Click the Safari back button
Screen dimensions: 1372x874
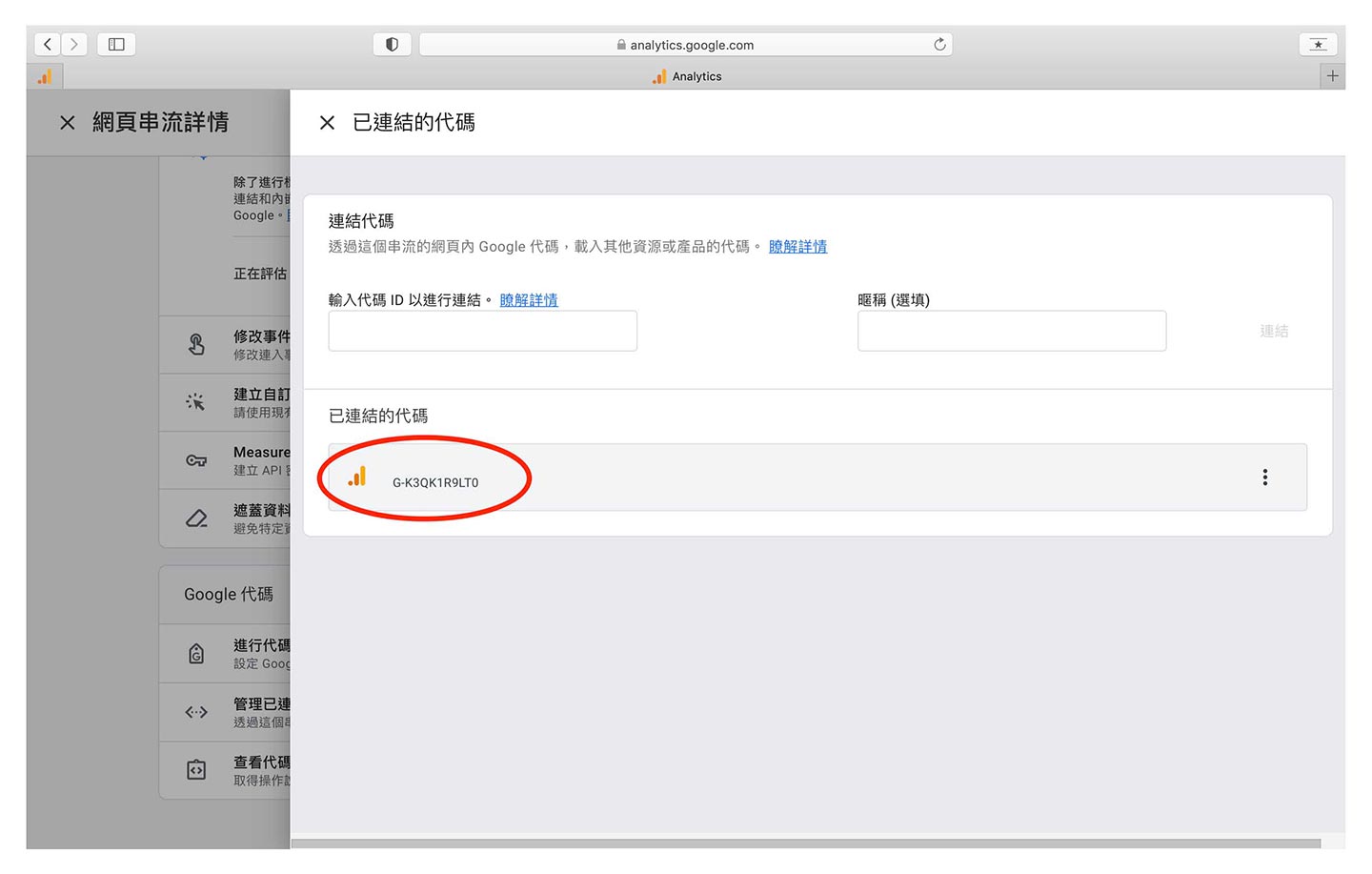(48, 45)
